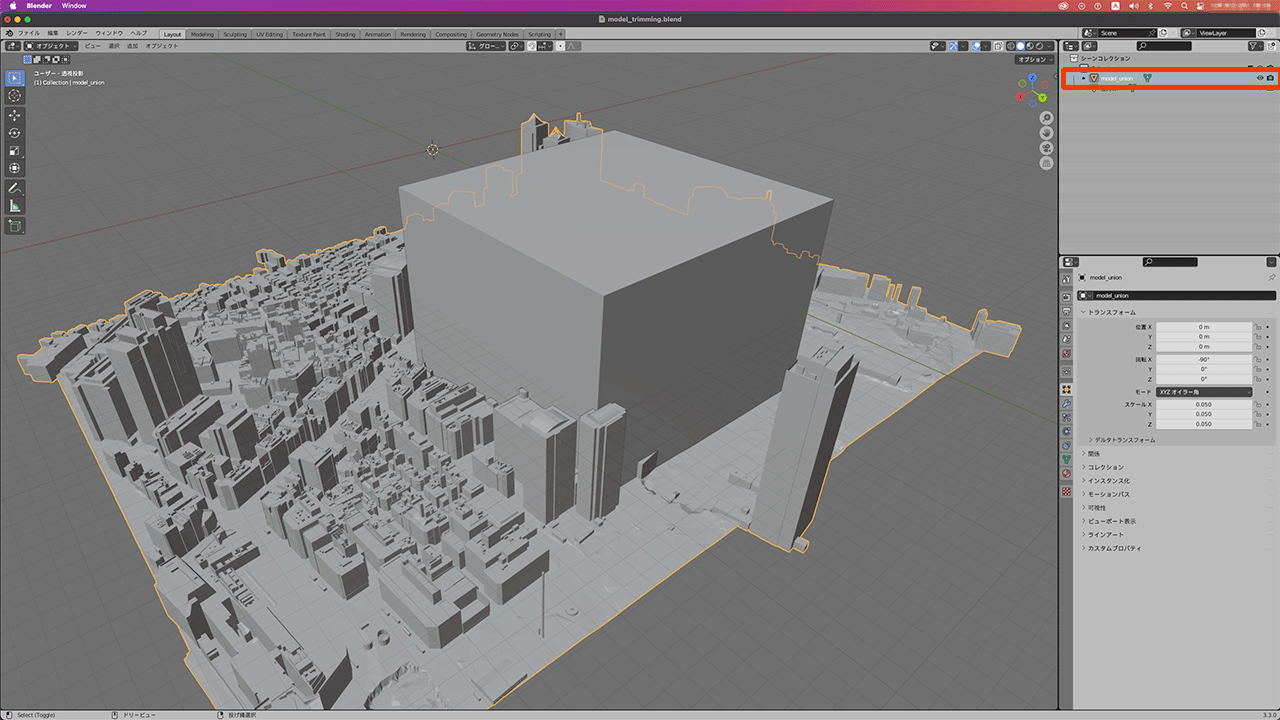Open transform orientation global dropdown
Image resolution: width=1280 pixels, height=720 pixels.
pos(486,46)
